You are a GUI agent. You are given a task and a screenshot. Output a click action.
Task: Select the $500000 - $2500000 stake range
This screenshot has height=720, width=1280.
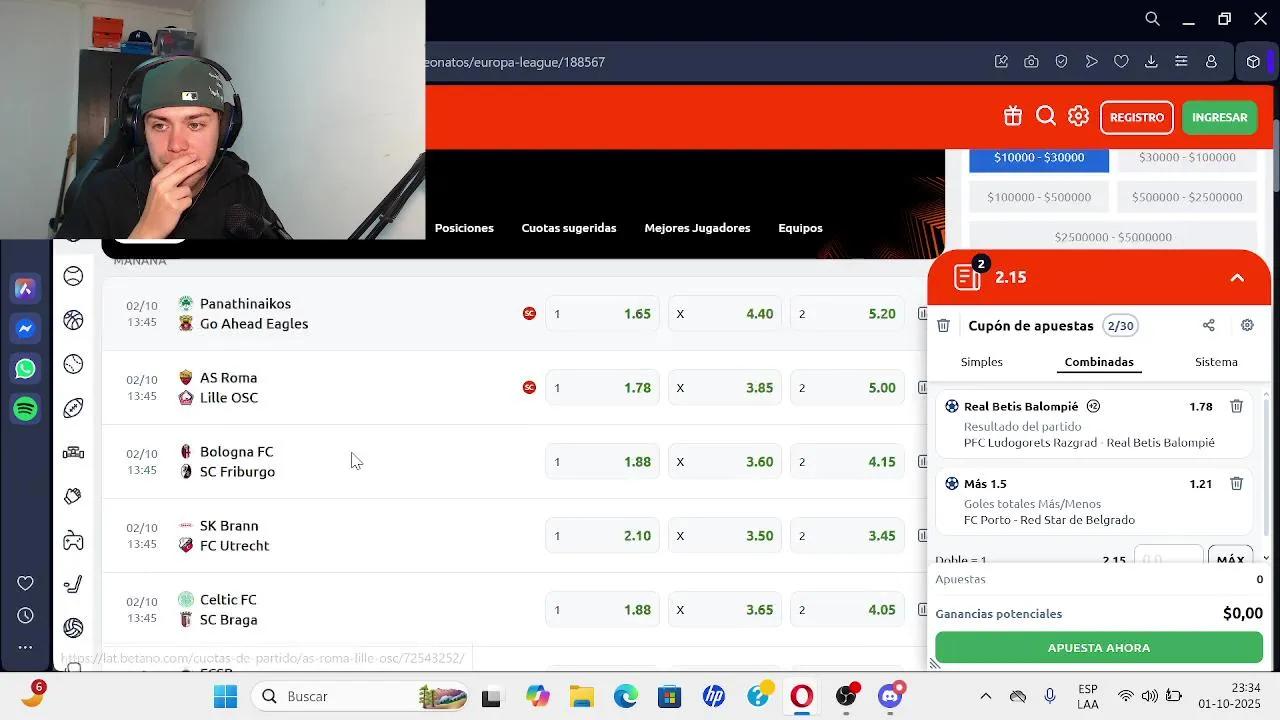click(1187, 197)
